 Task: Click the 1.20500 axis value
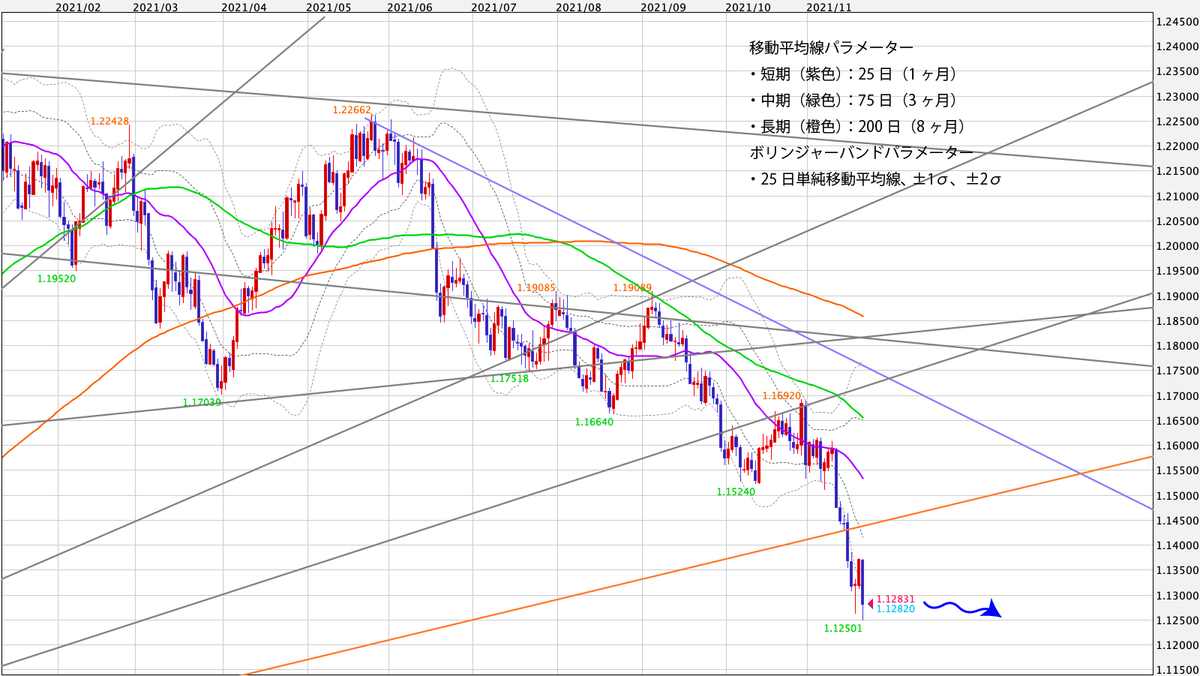pos(1176,222)
